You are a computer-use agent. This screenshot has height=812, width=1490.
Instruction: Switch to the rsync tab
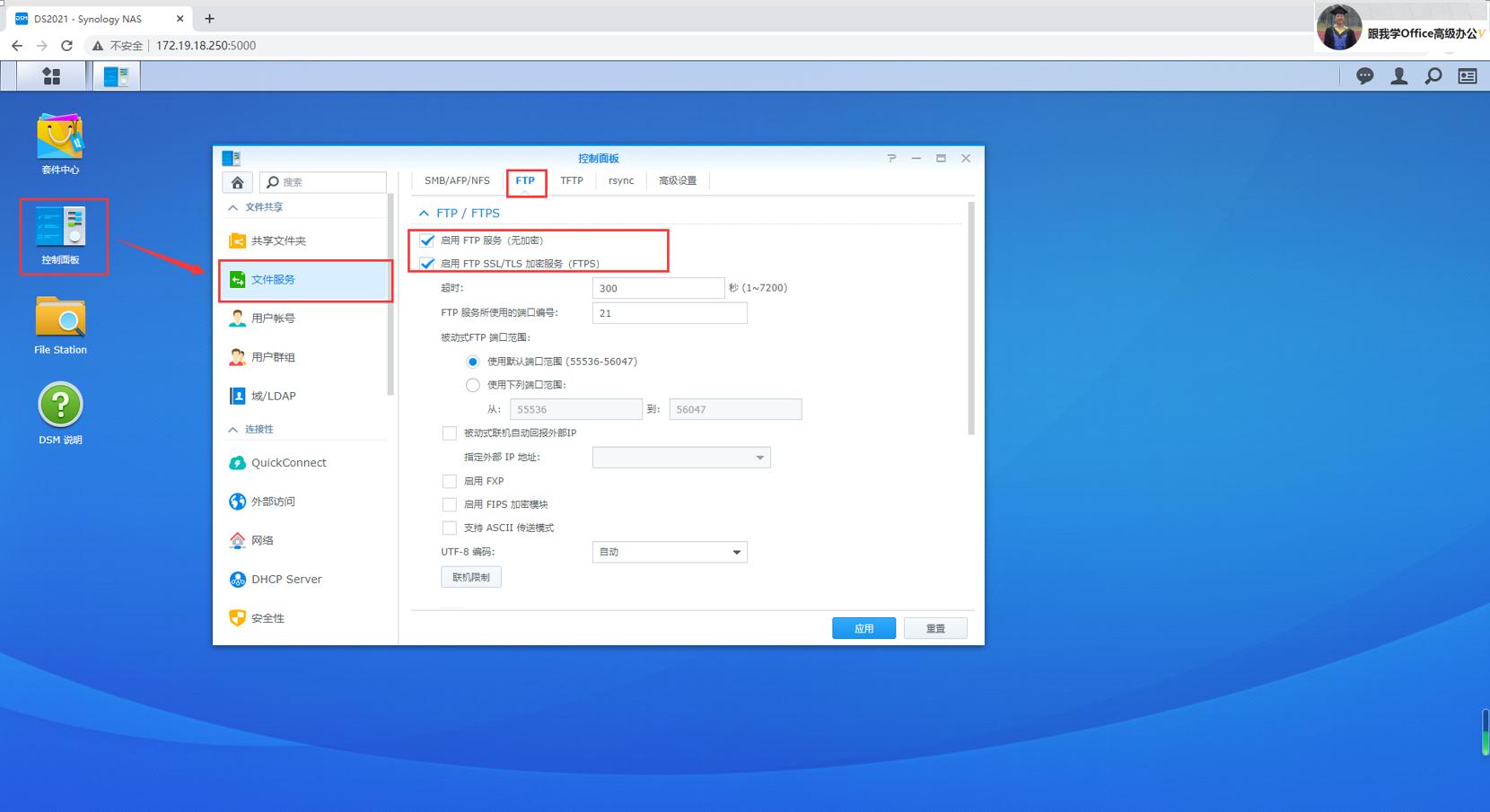click(621, 180)
